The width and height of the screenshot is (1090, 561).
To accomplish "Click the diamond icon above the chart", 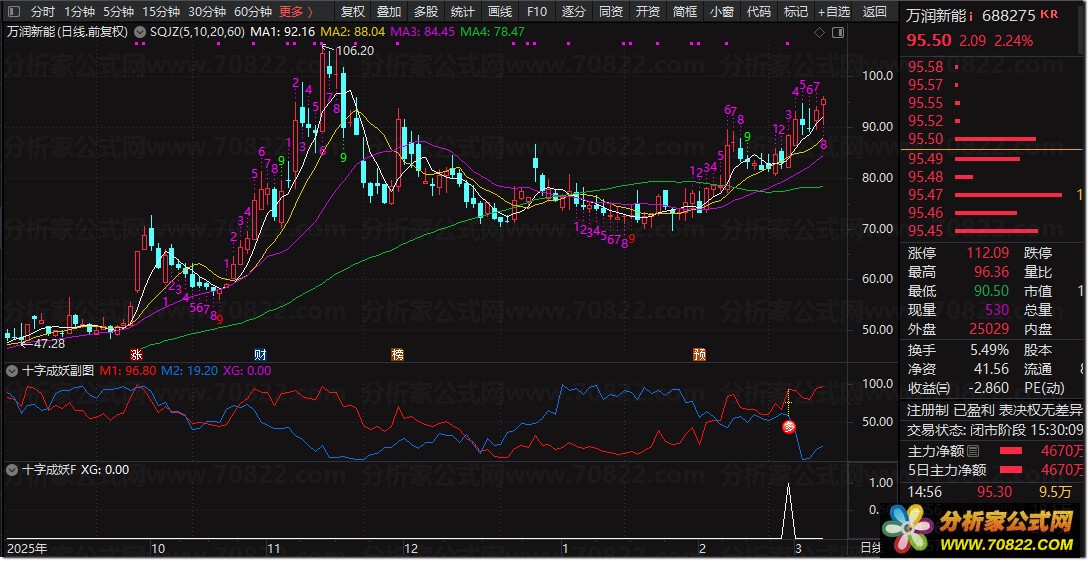I will (x=820, y=32).
